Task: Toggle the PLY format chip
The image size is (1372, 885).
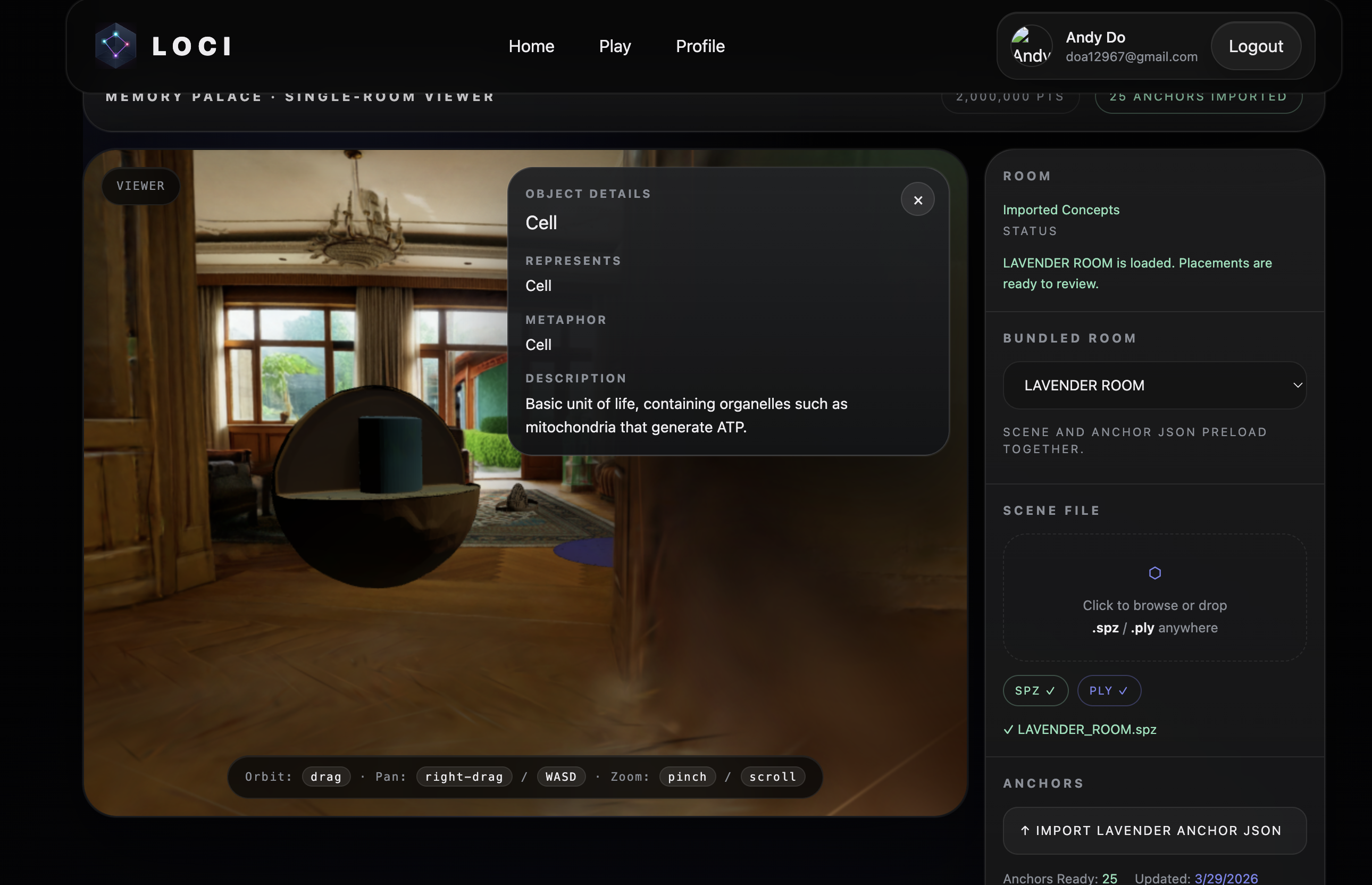Action: [1108, 691]
